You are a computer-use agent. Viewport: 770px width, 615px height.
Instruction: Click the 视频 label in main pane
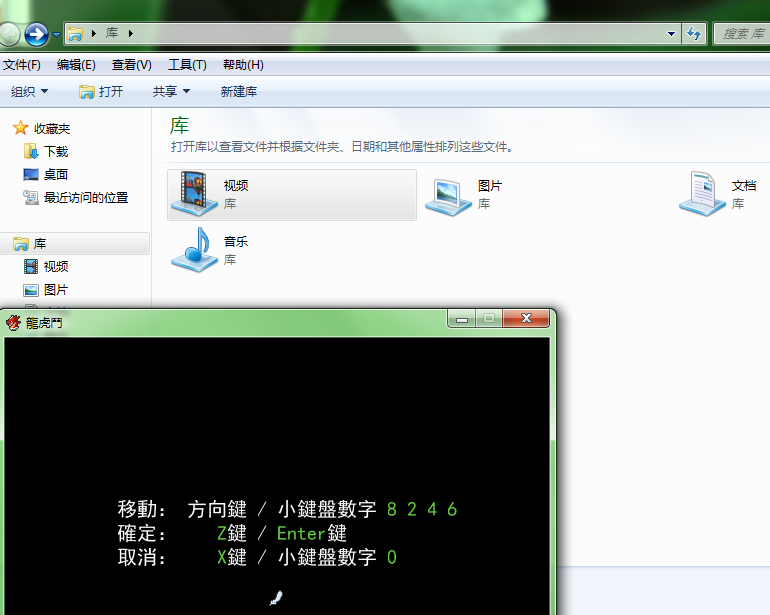[x=236, y=186]
